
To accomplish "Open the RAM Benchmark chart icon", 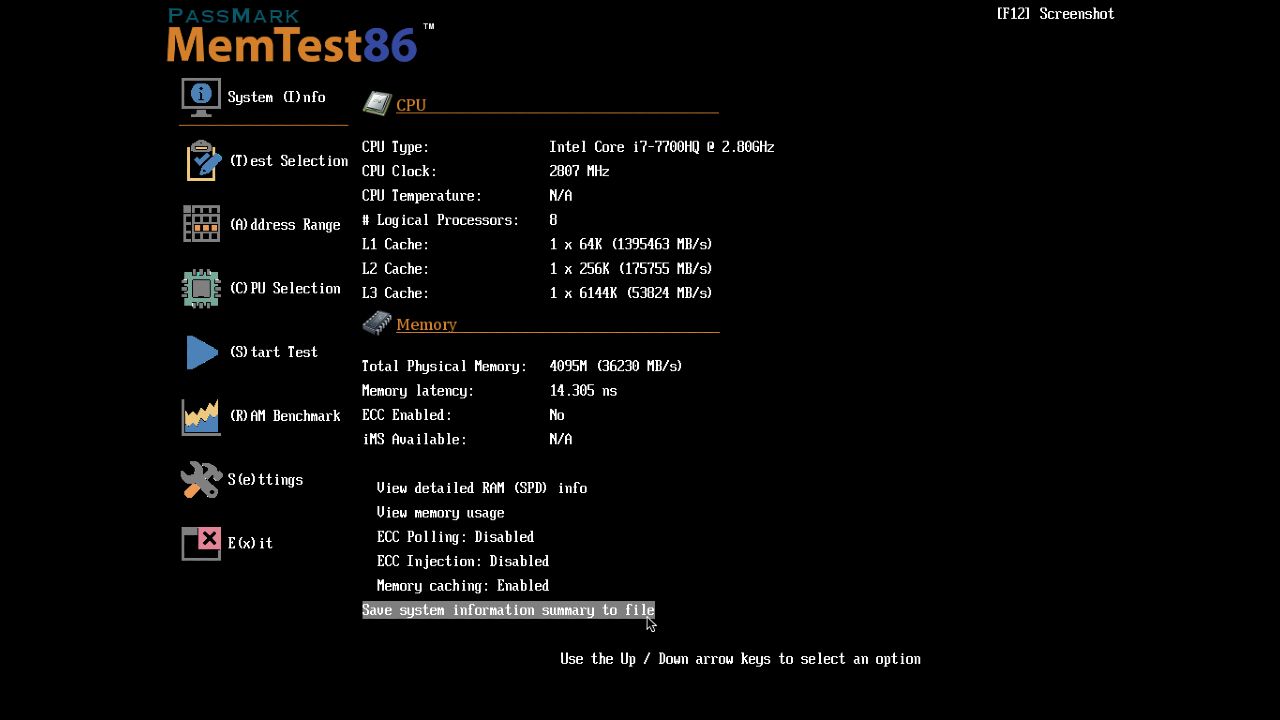I will [x=201, y=416].
